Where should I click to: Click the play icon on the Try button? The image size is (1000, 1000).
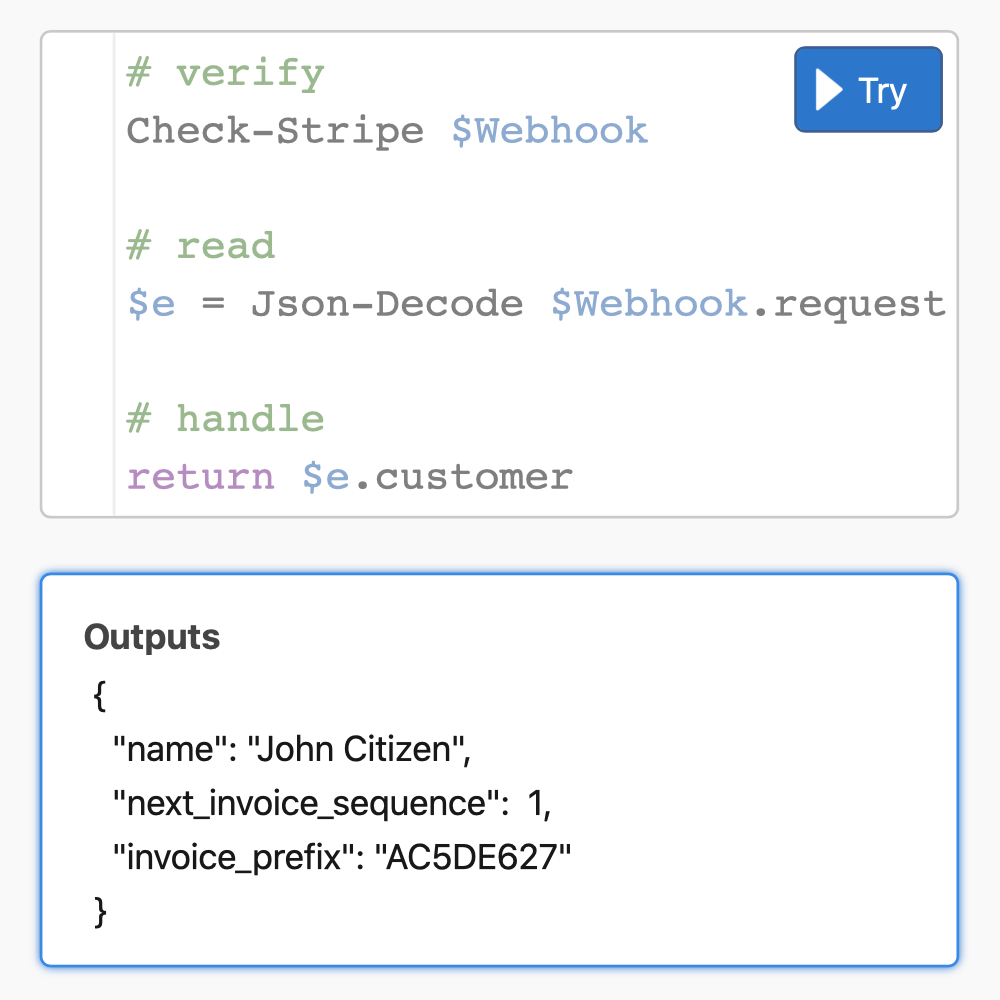click(x=827, y=89)
